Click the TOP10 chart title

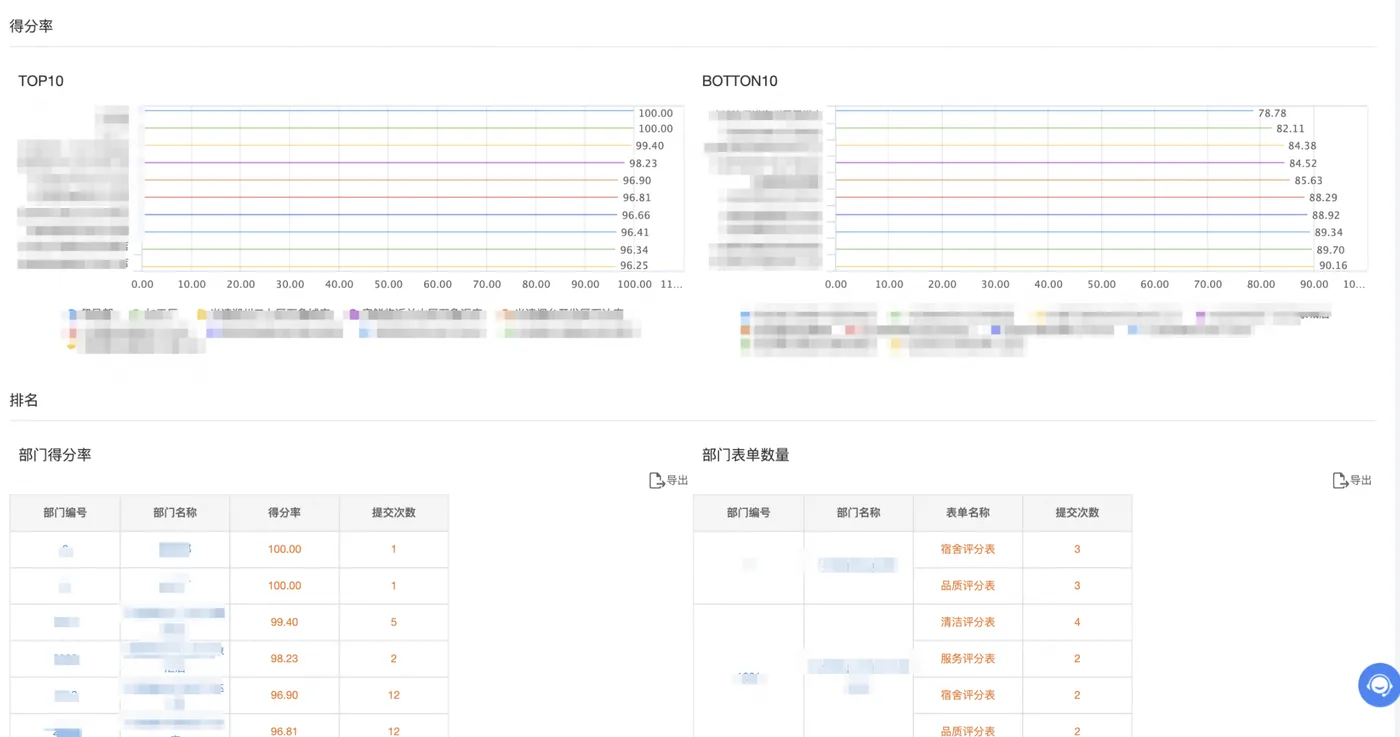click(x=41, y=81)
